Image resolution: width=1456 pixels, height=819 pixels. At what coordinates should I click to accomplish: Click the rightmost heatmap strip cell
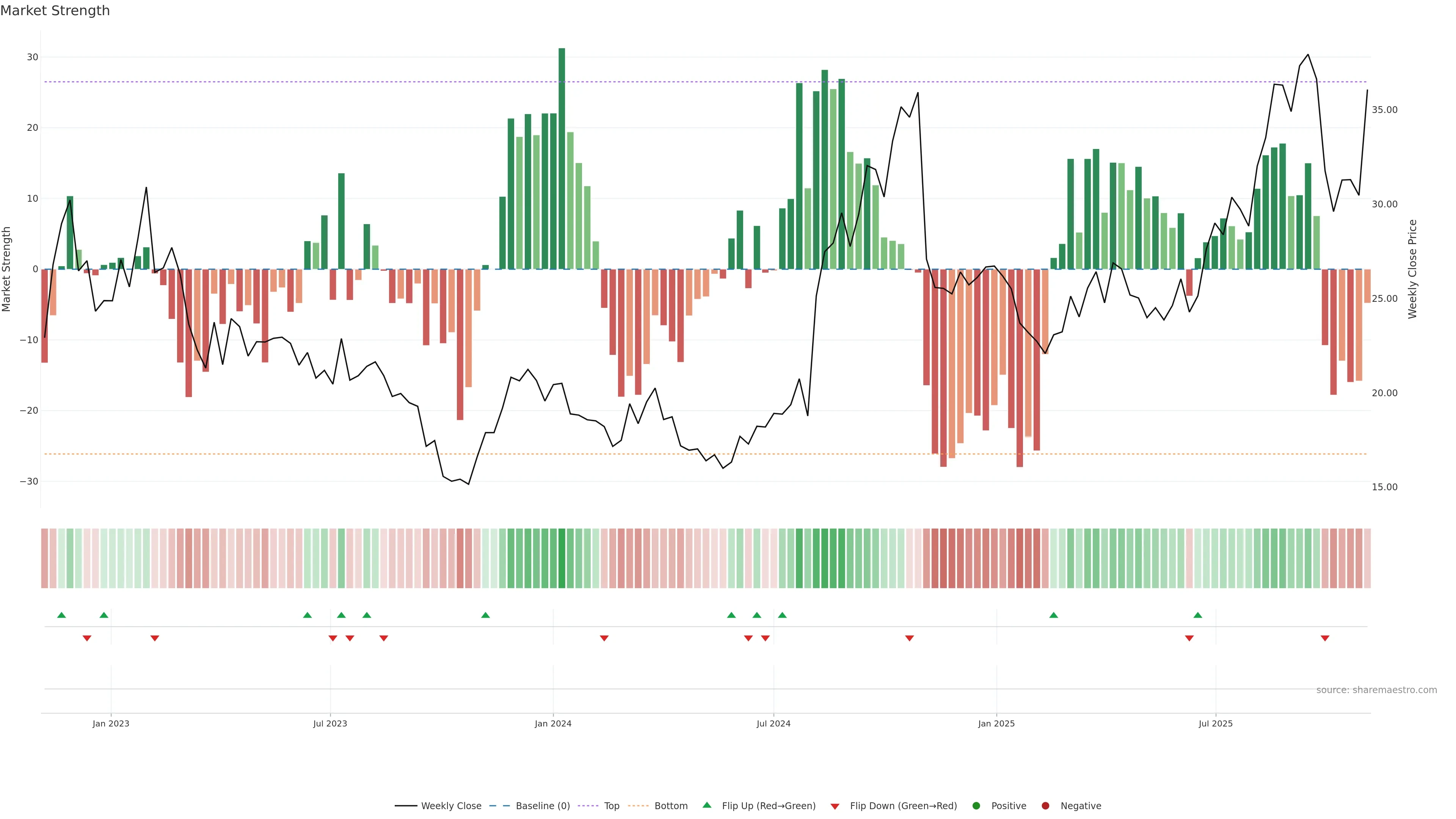point(1367,559)
